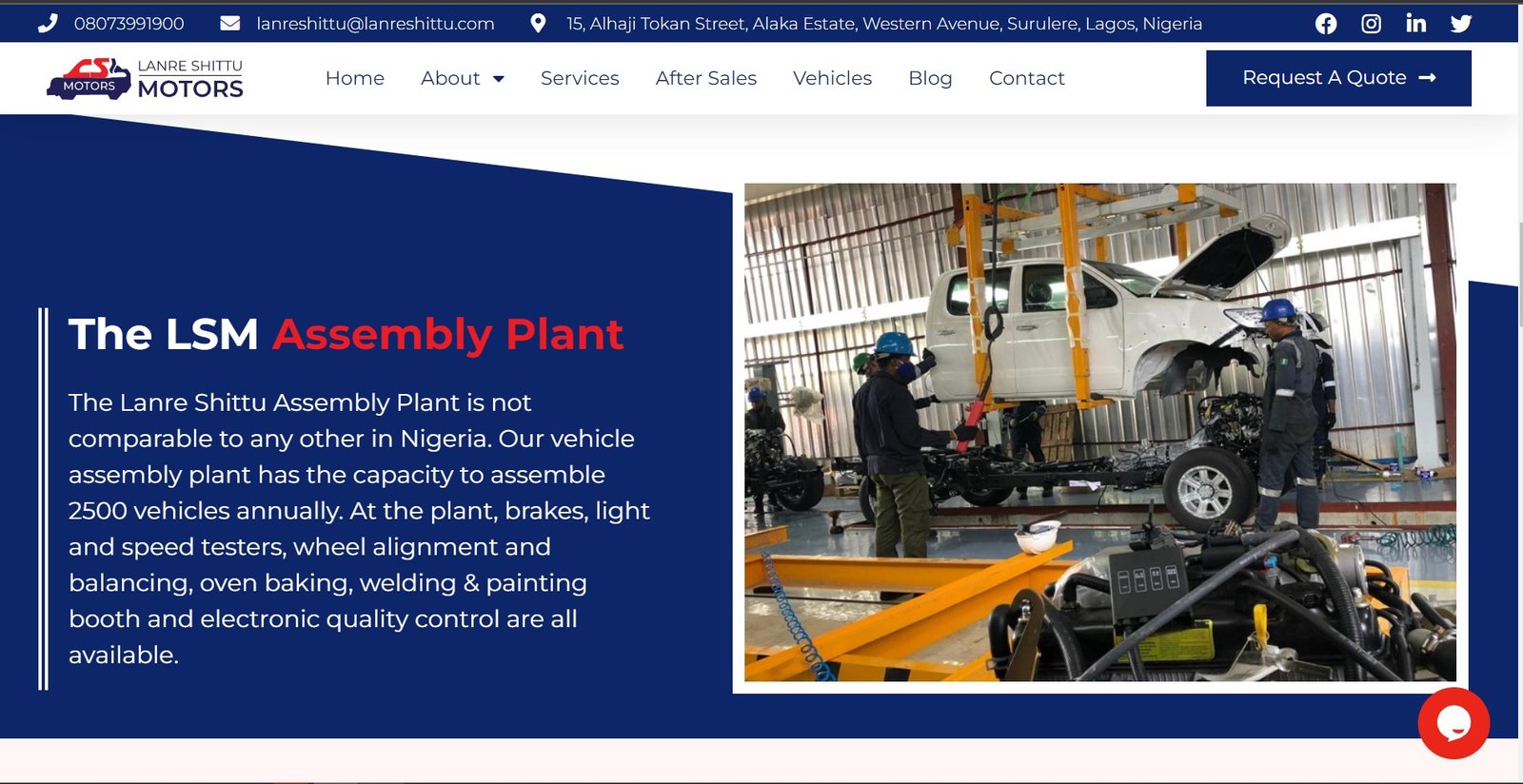Click the lanreshittu@lanreshittu.com email link
This screenshot has width=1523, height=784.
tap(375, 24)
